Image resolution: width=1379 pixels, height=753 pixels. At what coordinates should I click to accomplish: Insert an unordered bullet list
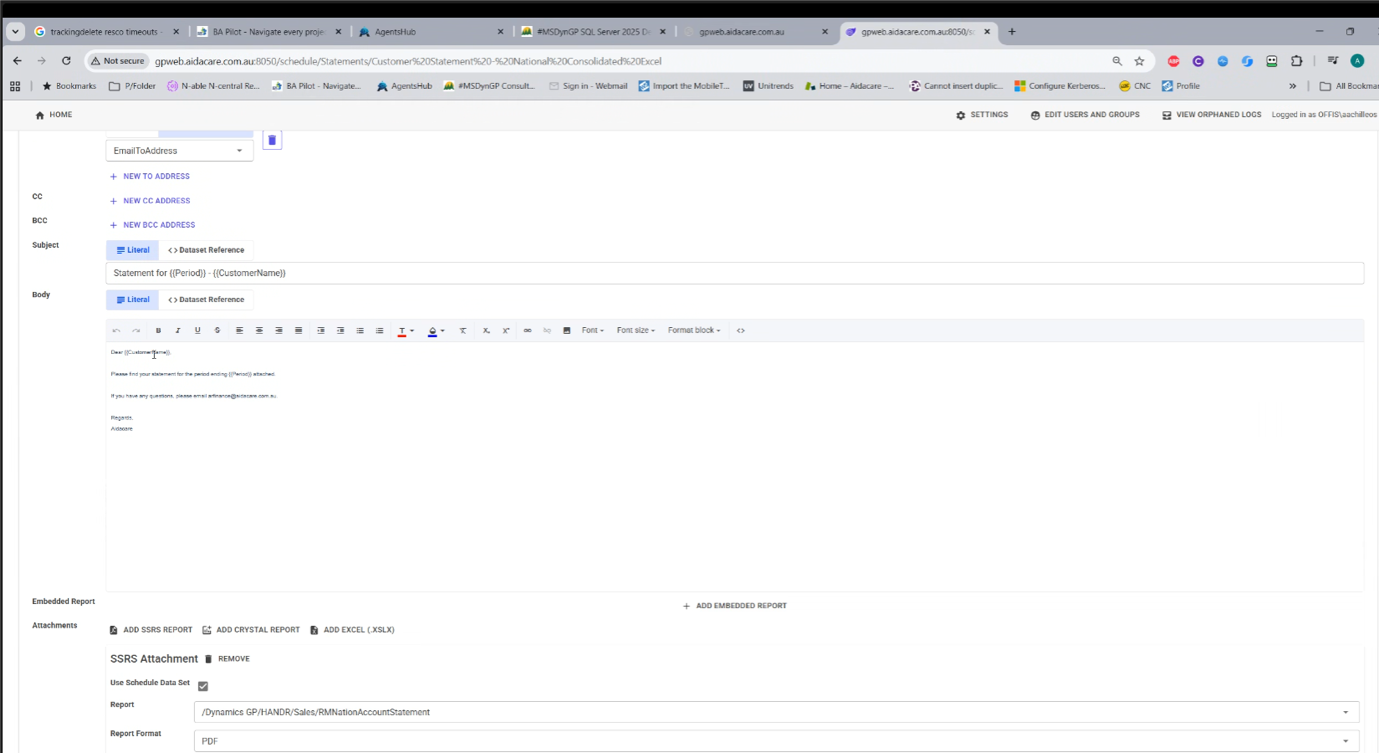[360, 330]
